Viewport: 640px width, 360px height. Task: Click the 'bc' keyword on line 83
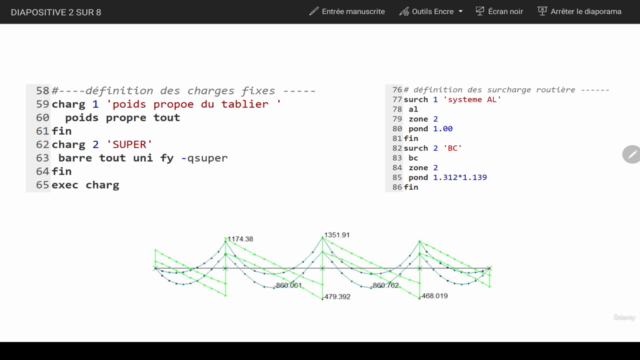click(413, 158)
